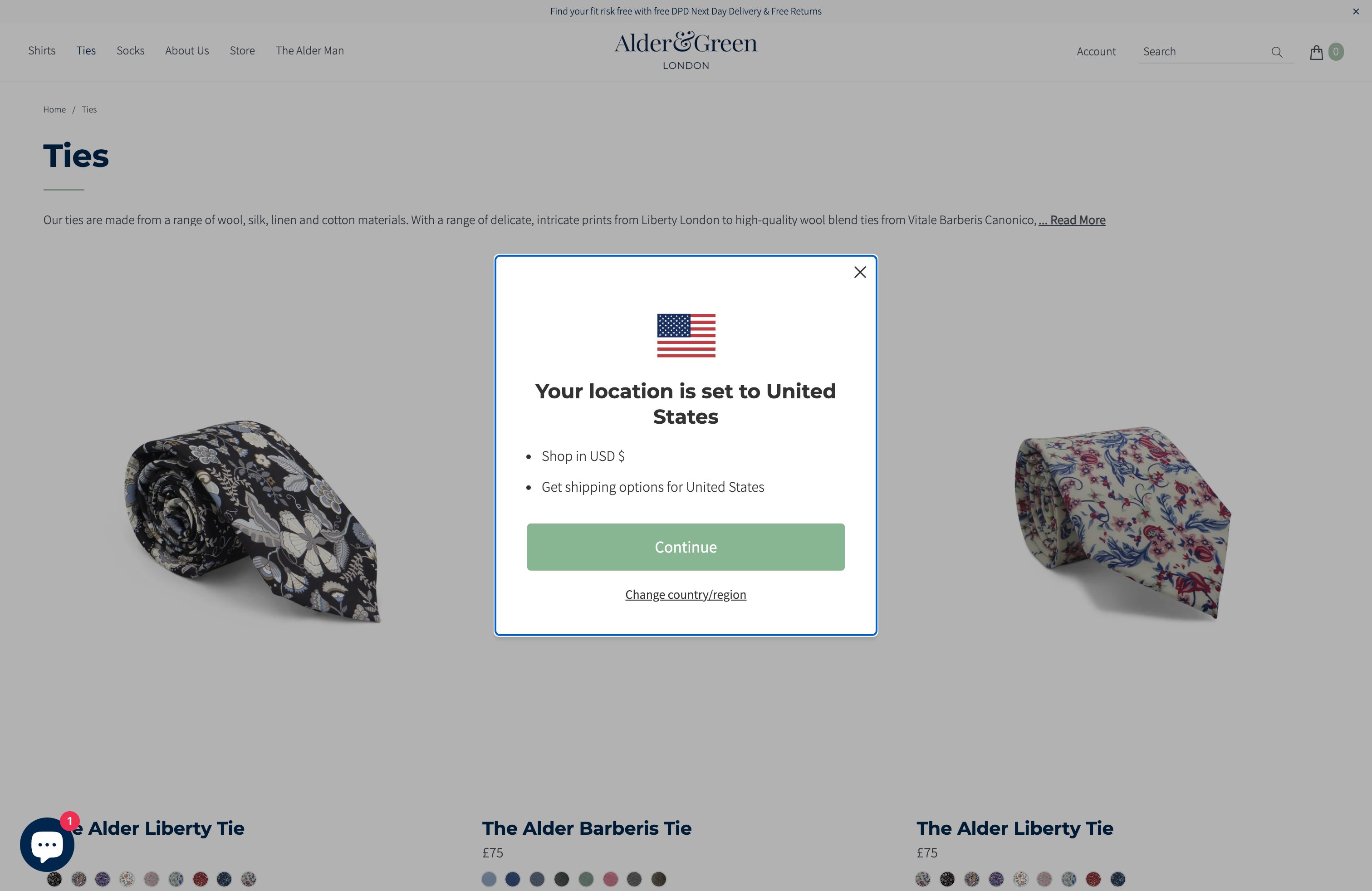Open the Shopify chat bubble icon
Viewport: 1372px width, 891px height.
tap(47, 844)
